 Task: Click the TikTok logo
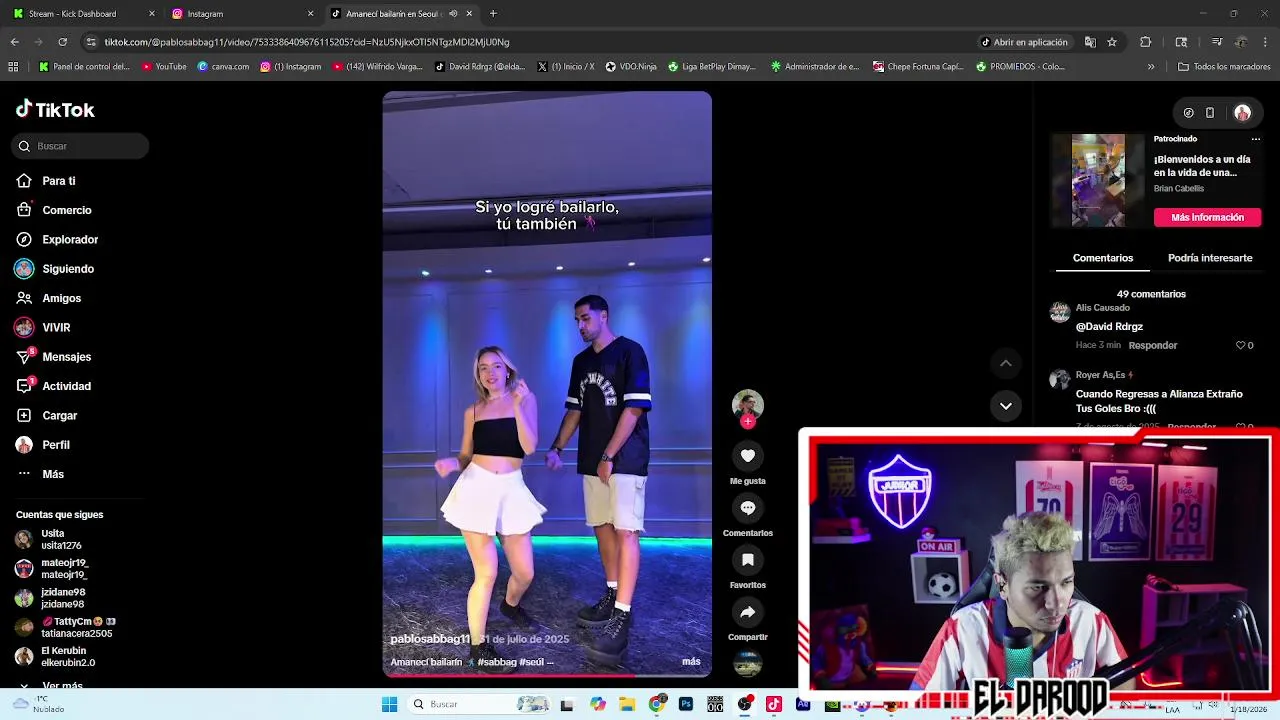(x=55, y=109)
